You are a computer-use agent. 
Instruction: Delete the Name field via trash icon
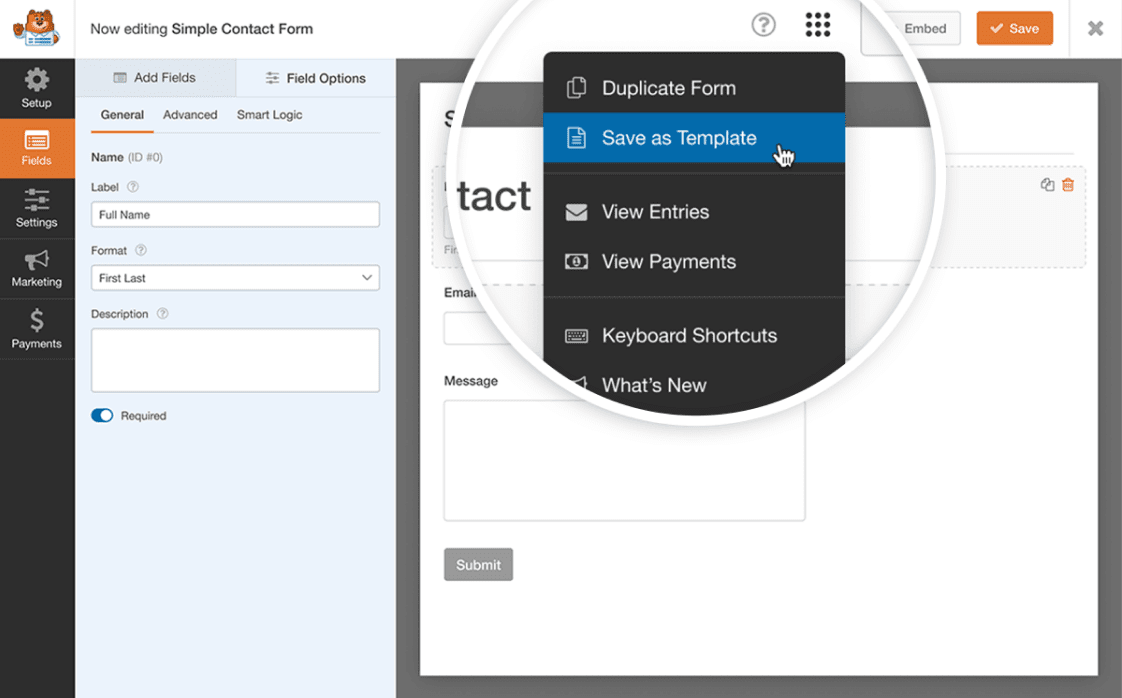pyautogui.click(x=1068, y=185)
